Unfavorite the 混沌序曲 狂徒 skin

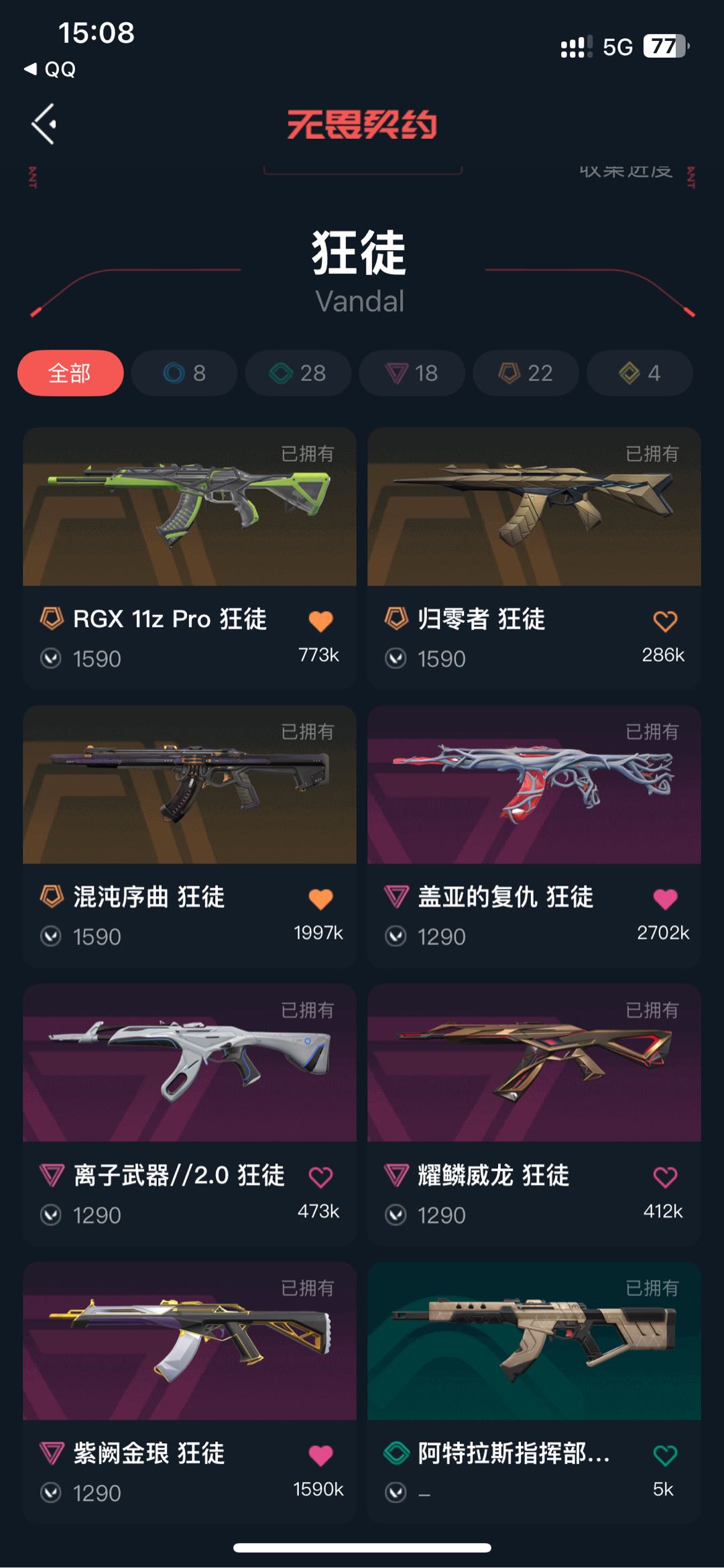pyautogui.click(x=320, y=899)
